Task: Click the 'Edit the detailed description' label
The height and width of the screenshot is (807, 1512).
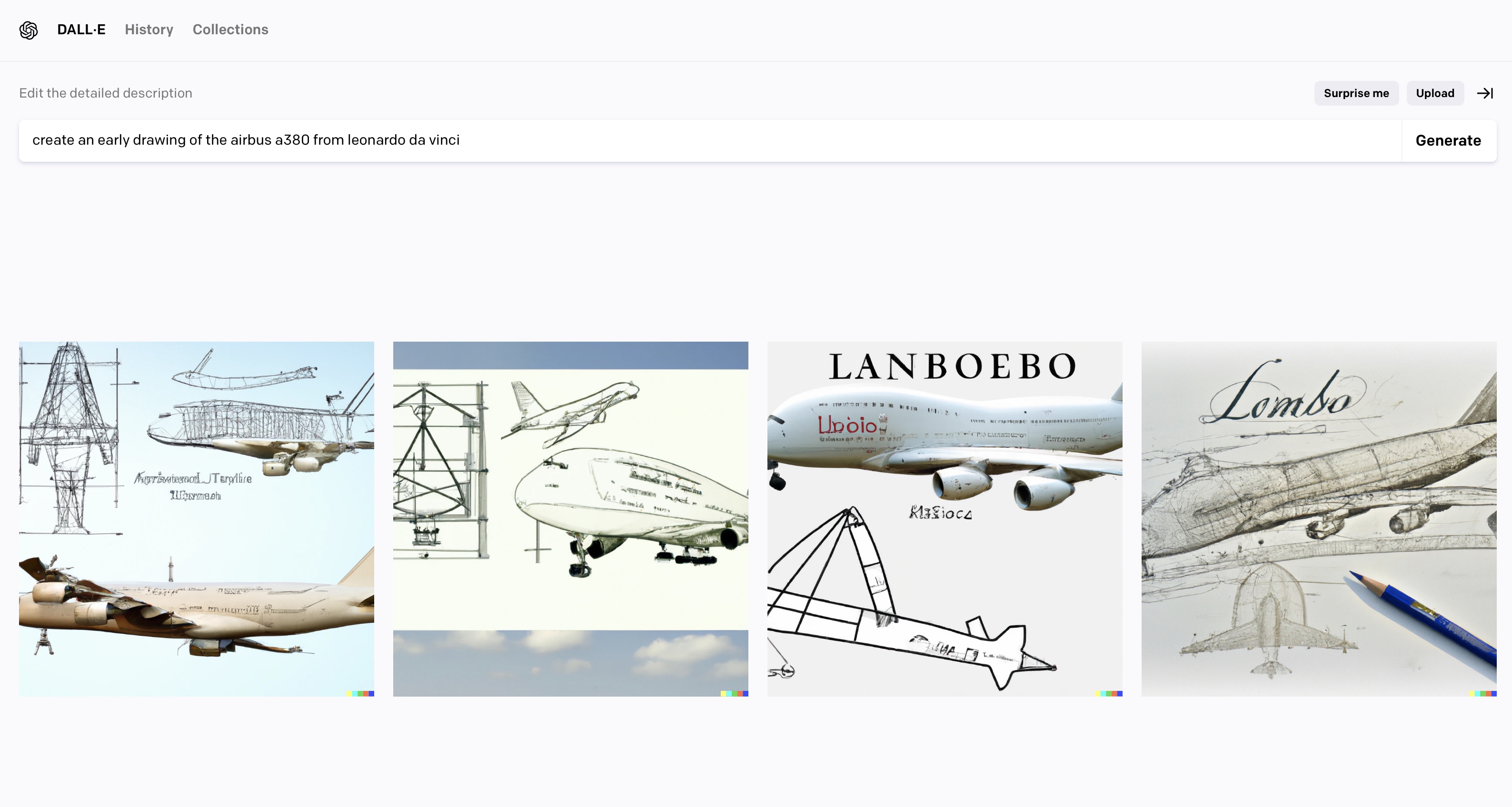Action: pos(106,93)
